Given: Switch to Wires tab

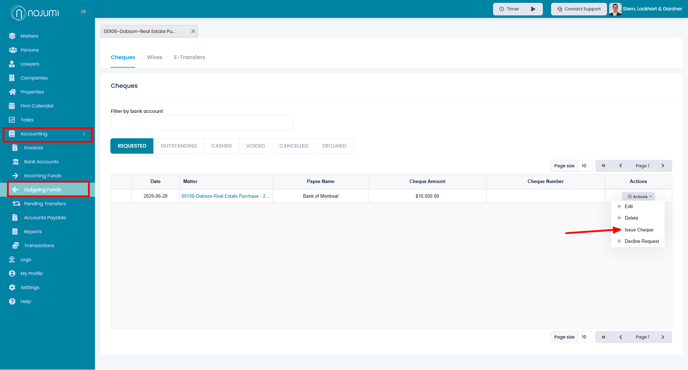Looking at the screenshot, I should [154, 57].
